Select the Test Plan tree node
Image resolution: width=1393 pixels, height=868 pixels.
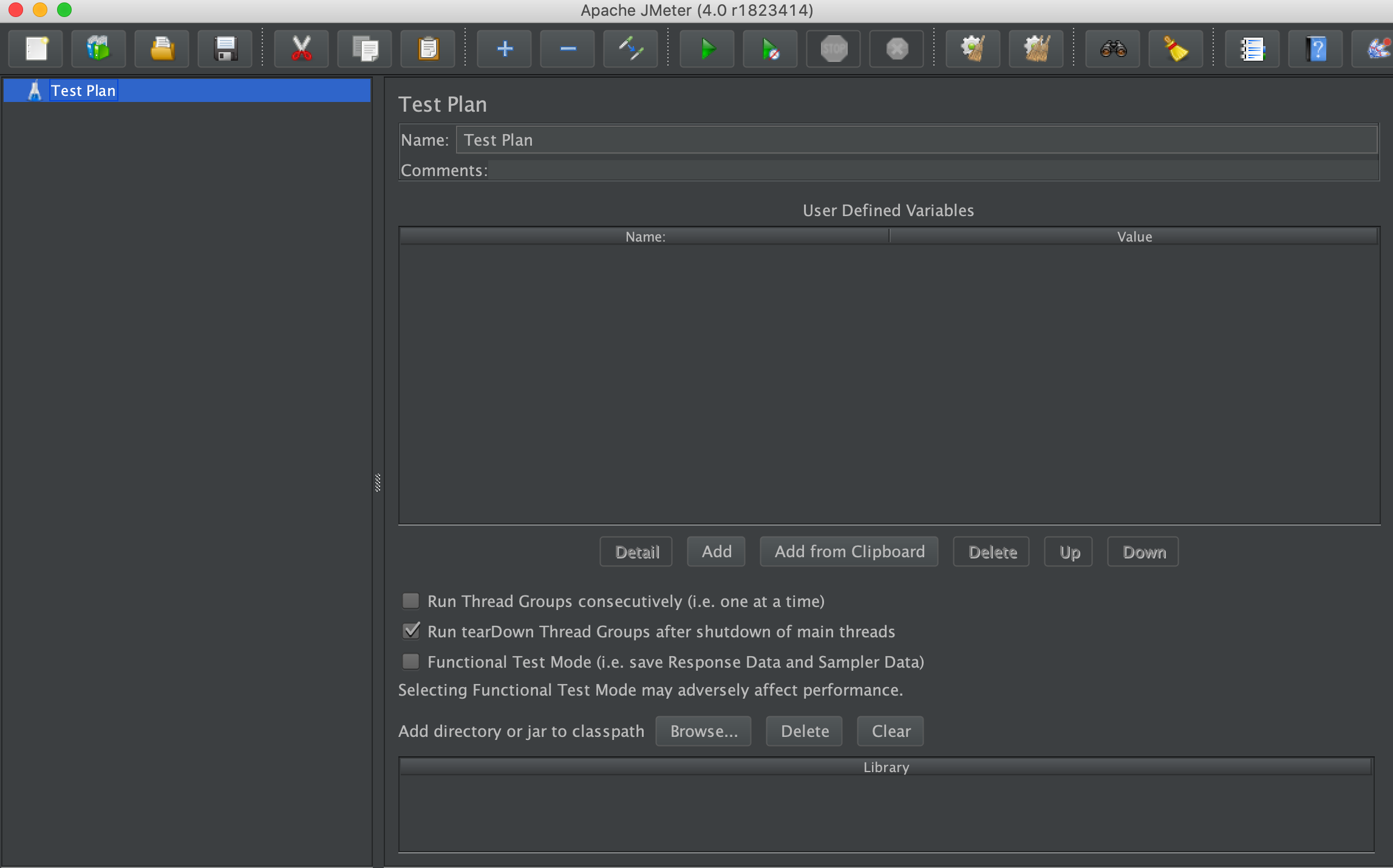pyautogui.click(x=83, y=90)
